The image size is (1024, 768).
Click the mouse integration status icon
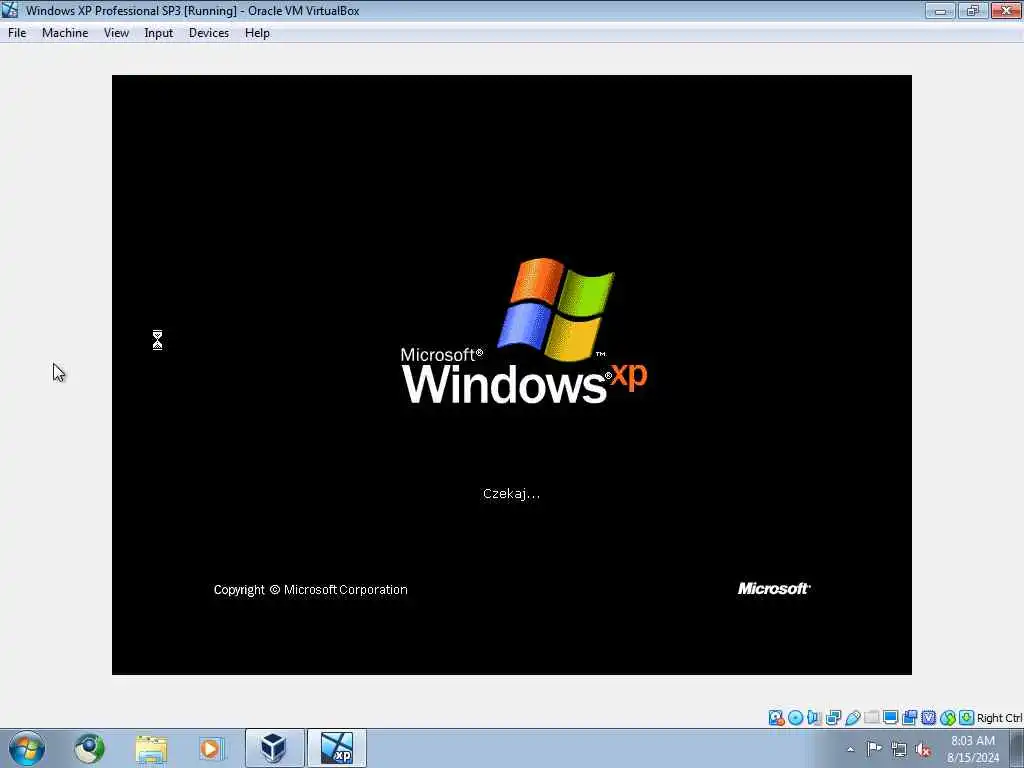pyautogui.click(x=948, y=718)
